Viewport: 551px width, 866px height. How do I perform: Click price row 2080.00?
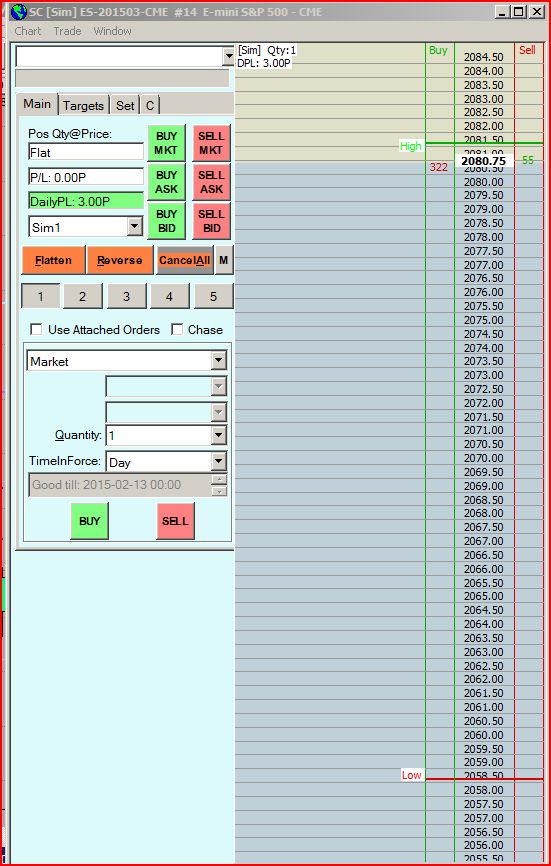[484, 182]
